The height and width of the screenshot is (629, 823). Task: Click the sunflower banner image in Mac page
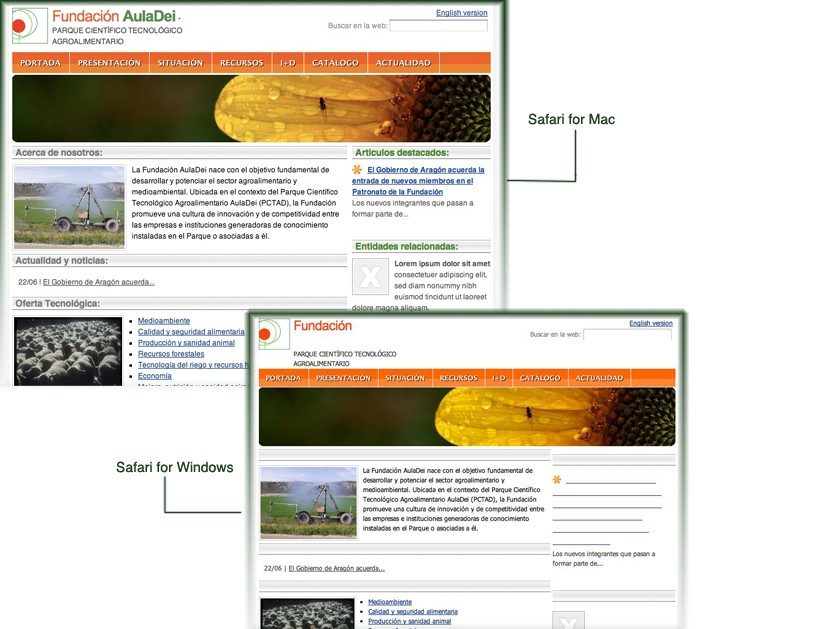click(251, 109)
